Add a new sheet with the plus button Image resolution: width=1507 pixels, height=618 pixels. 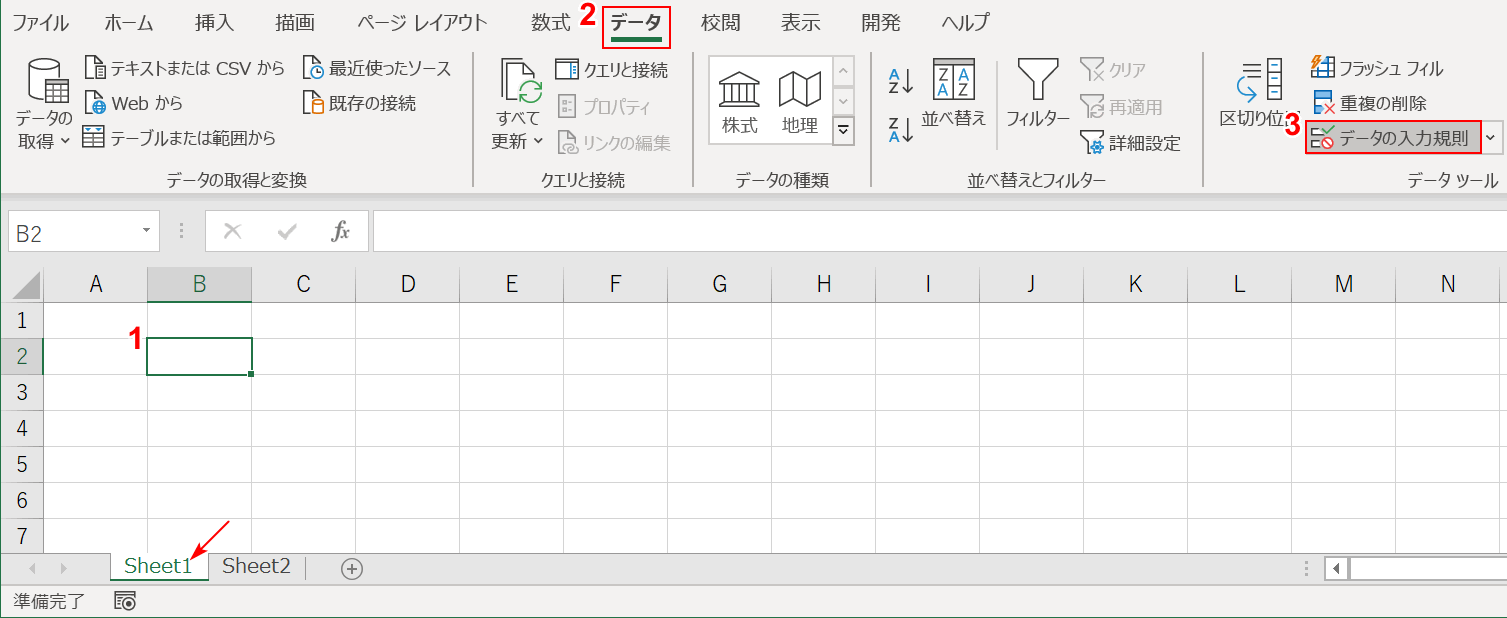click(x=352, y=566)
